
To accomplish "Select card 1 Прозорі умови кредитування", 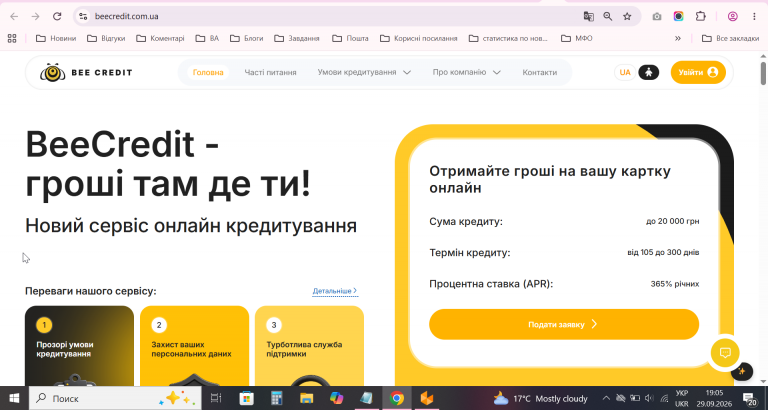I will [x=79, y=346].
